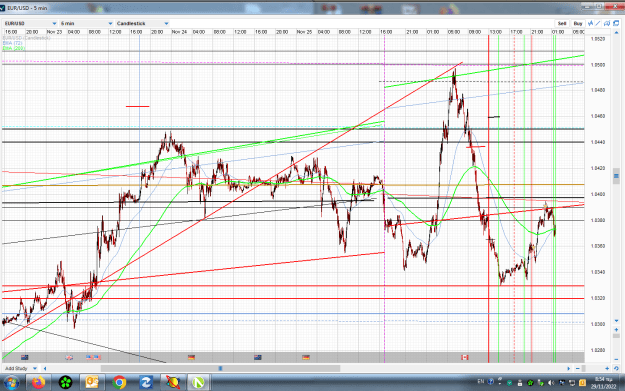Viewport: 625px width, 391px height.
Task: Click the scroll chart right arrow
Action: (568, 368)
